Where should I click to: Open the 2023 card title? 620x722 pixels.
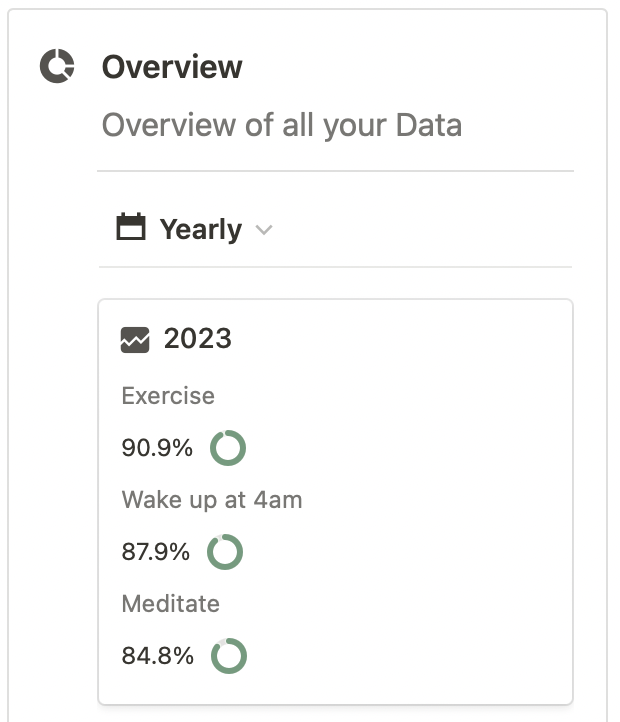pyautogui.click(x=198, y=339)
